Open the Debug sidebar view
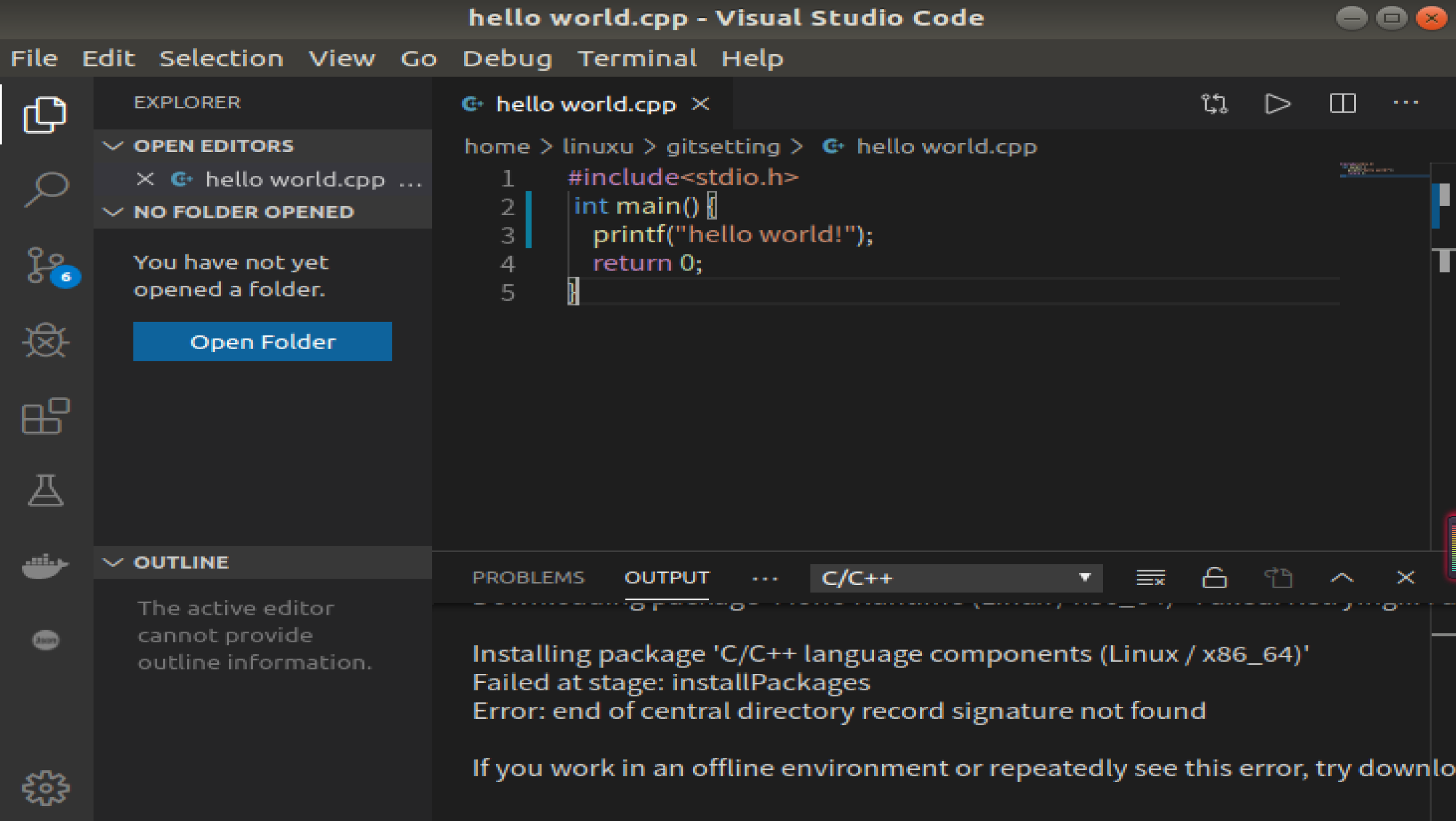Viewport: 1456px width, 821px height. point(45,340)
